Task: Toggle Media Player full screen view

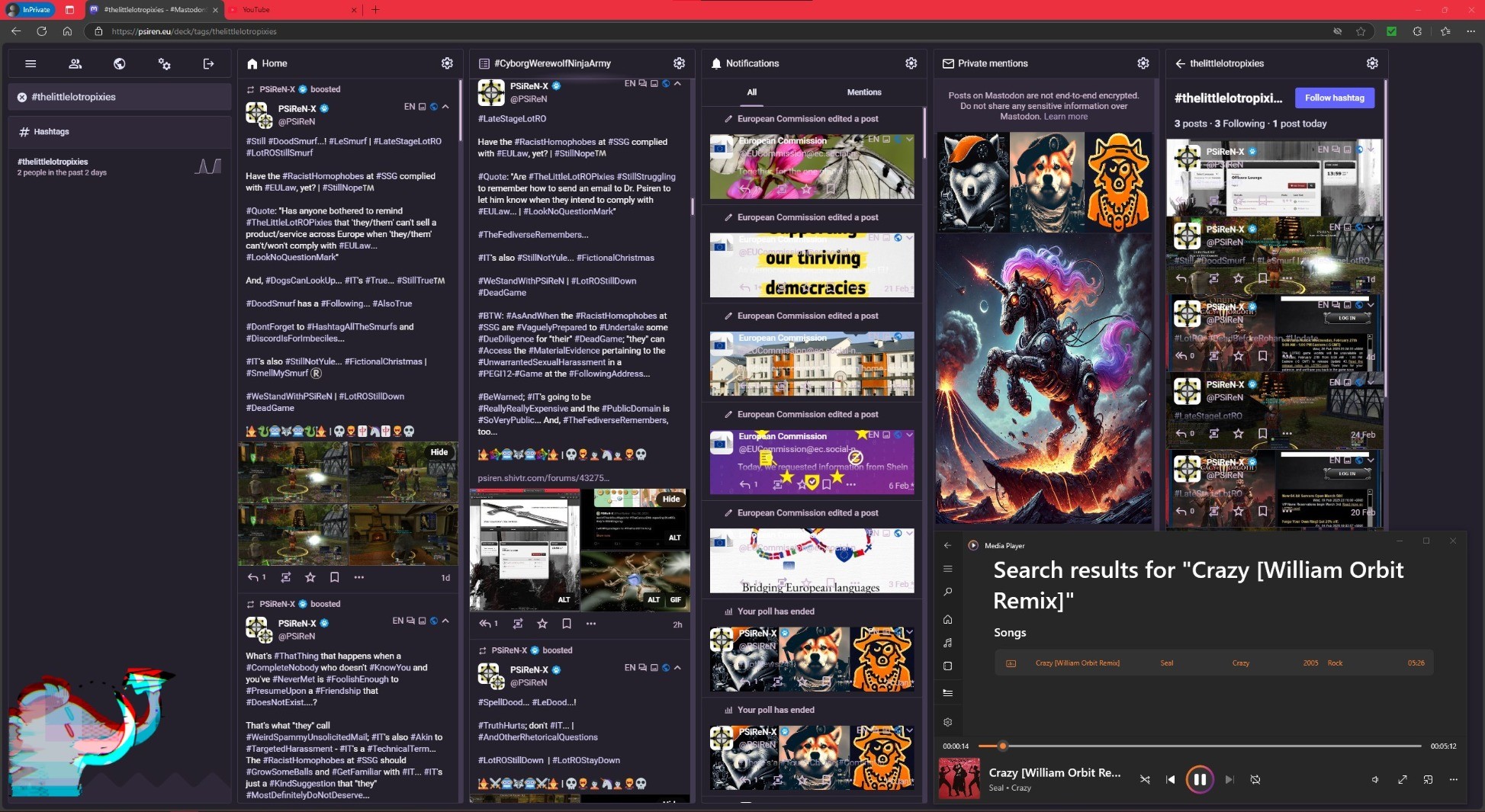Action: [1402, 779]
